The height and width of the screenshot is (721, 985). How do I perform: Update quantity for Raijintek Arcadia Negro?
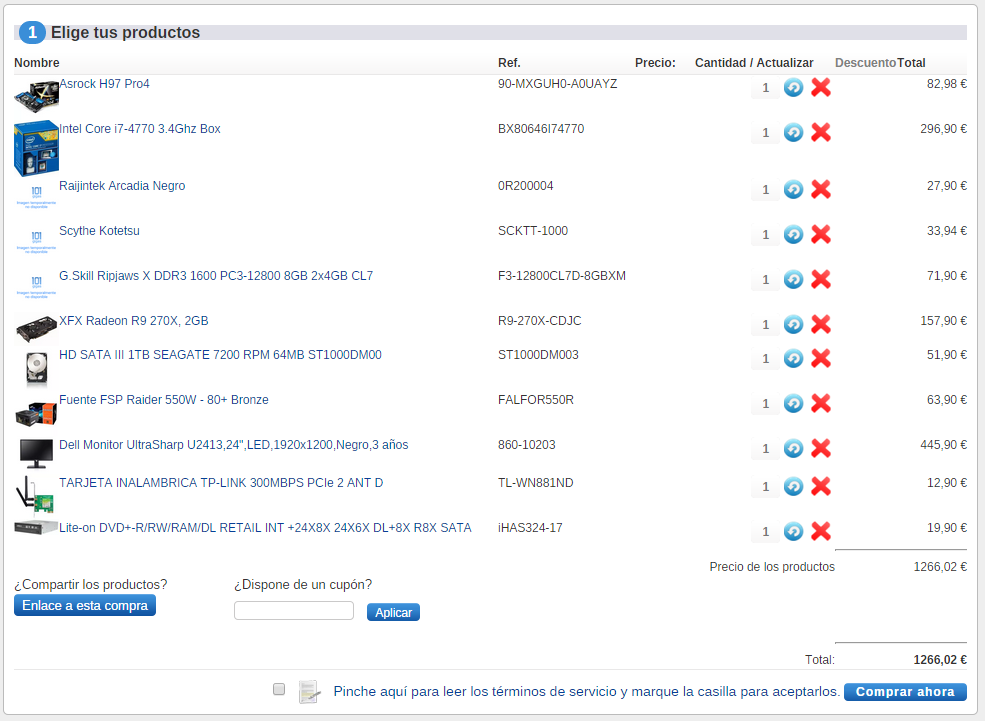click(x=793, y=190)
